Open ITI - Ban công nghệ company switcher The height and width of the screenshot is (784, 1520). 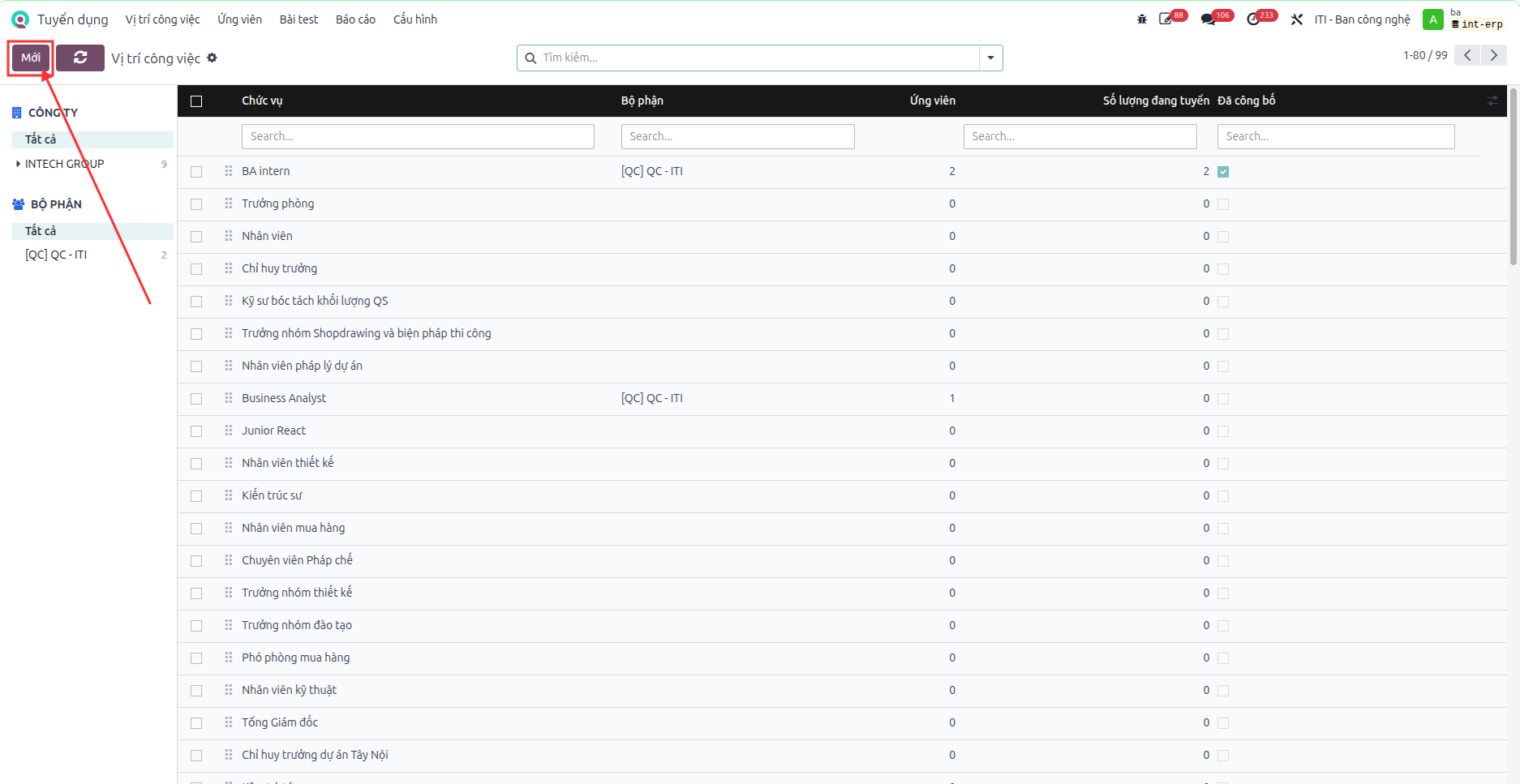(1363, 19)
